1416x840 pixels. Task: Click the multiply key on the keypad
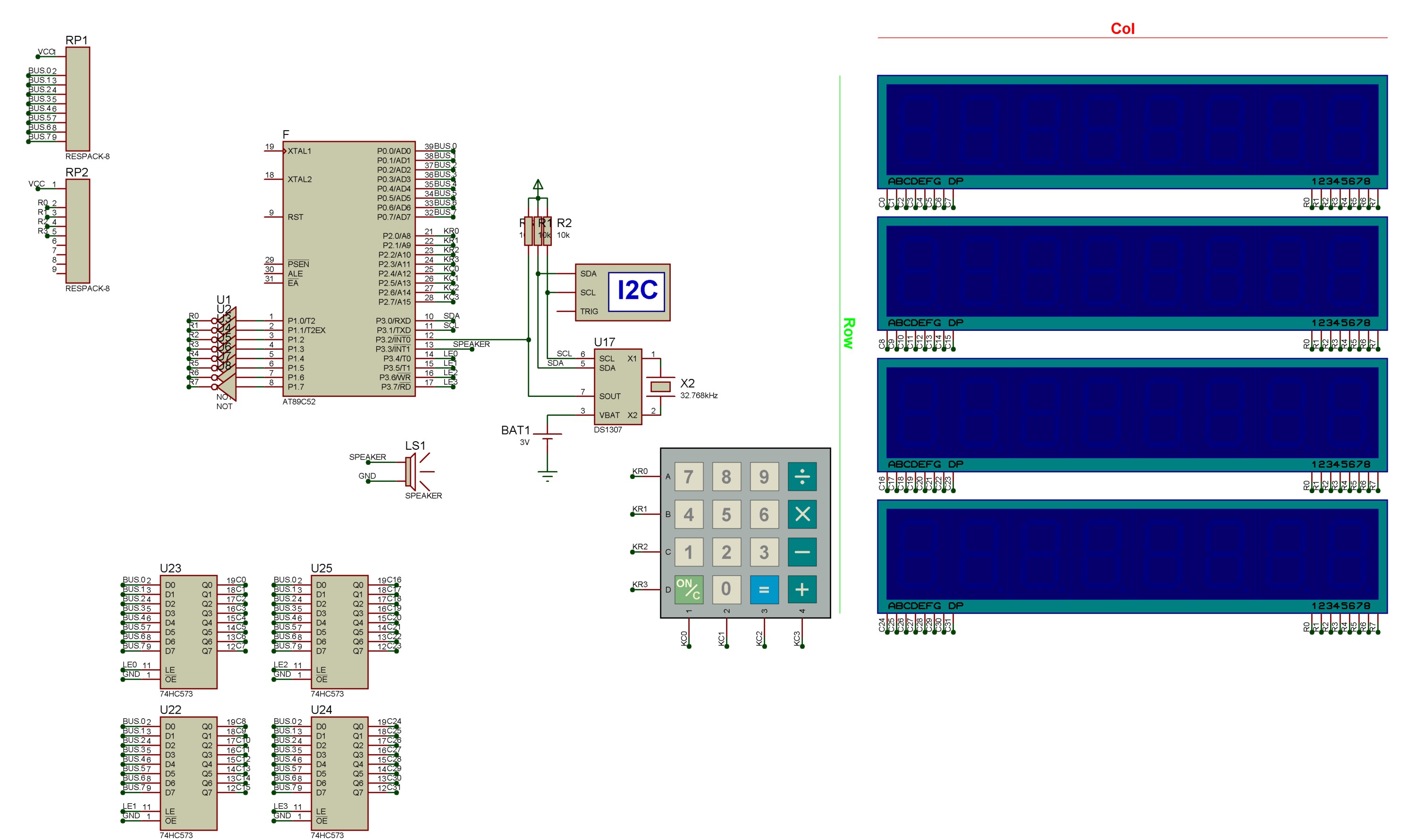(x=802, y=514)
